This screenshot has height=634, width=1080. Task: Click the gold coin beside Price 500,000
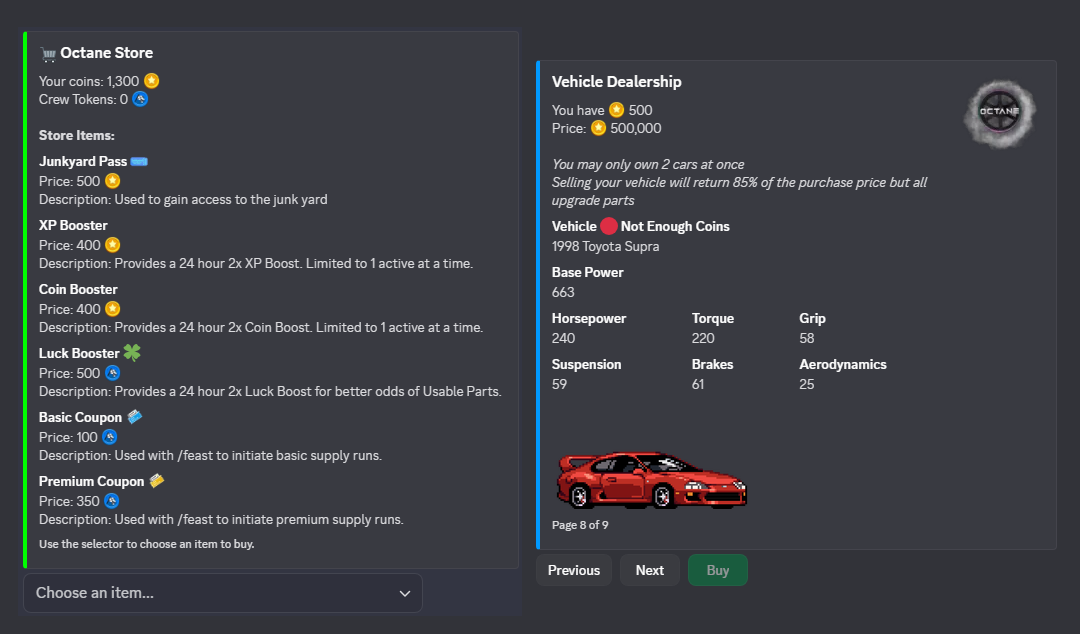(x=599, y=128)
